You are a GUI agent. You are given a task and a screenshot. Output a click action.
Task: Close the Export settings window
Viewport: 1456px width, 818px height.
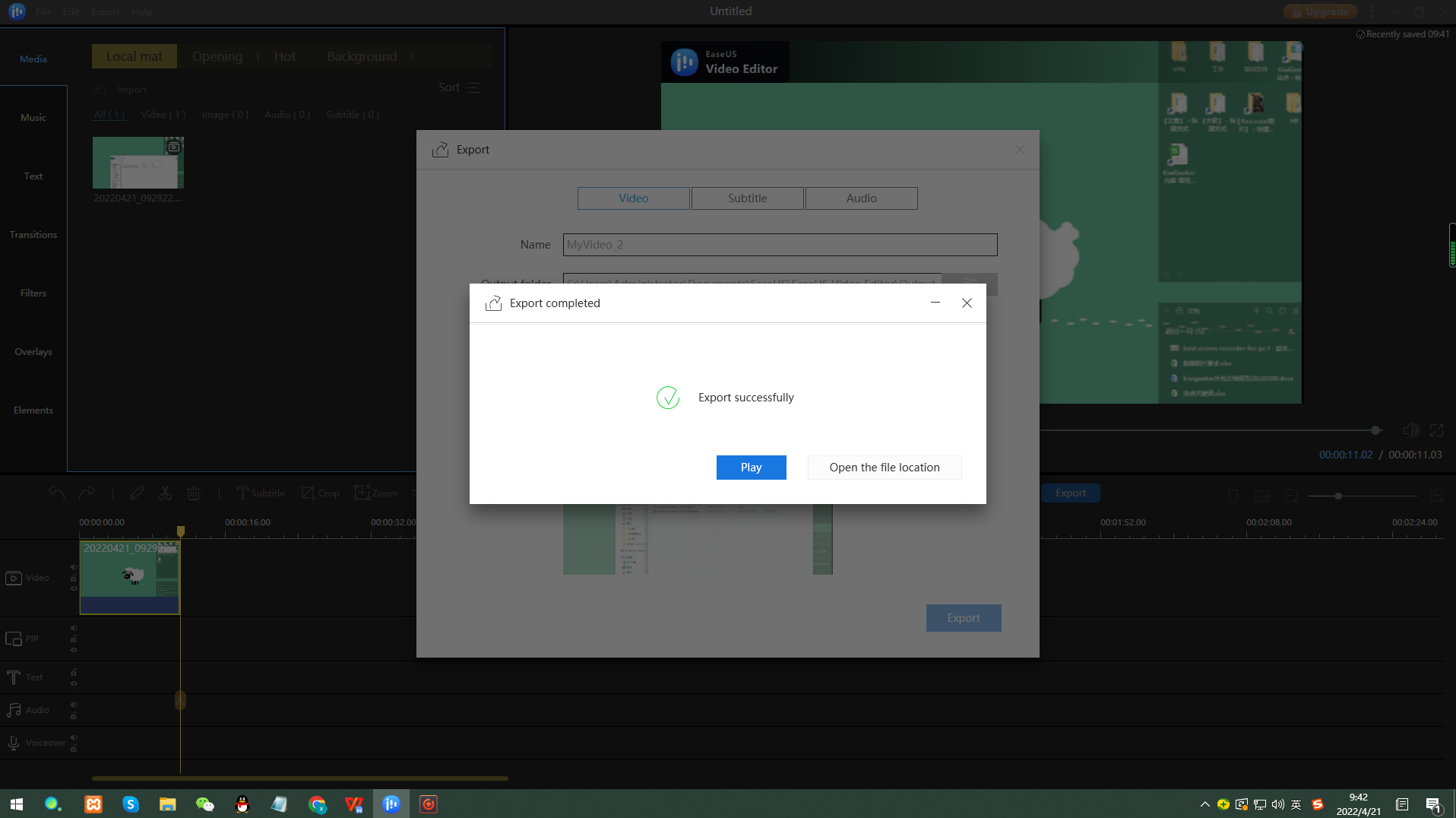coord(1020,150)
